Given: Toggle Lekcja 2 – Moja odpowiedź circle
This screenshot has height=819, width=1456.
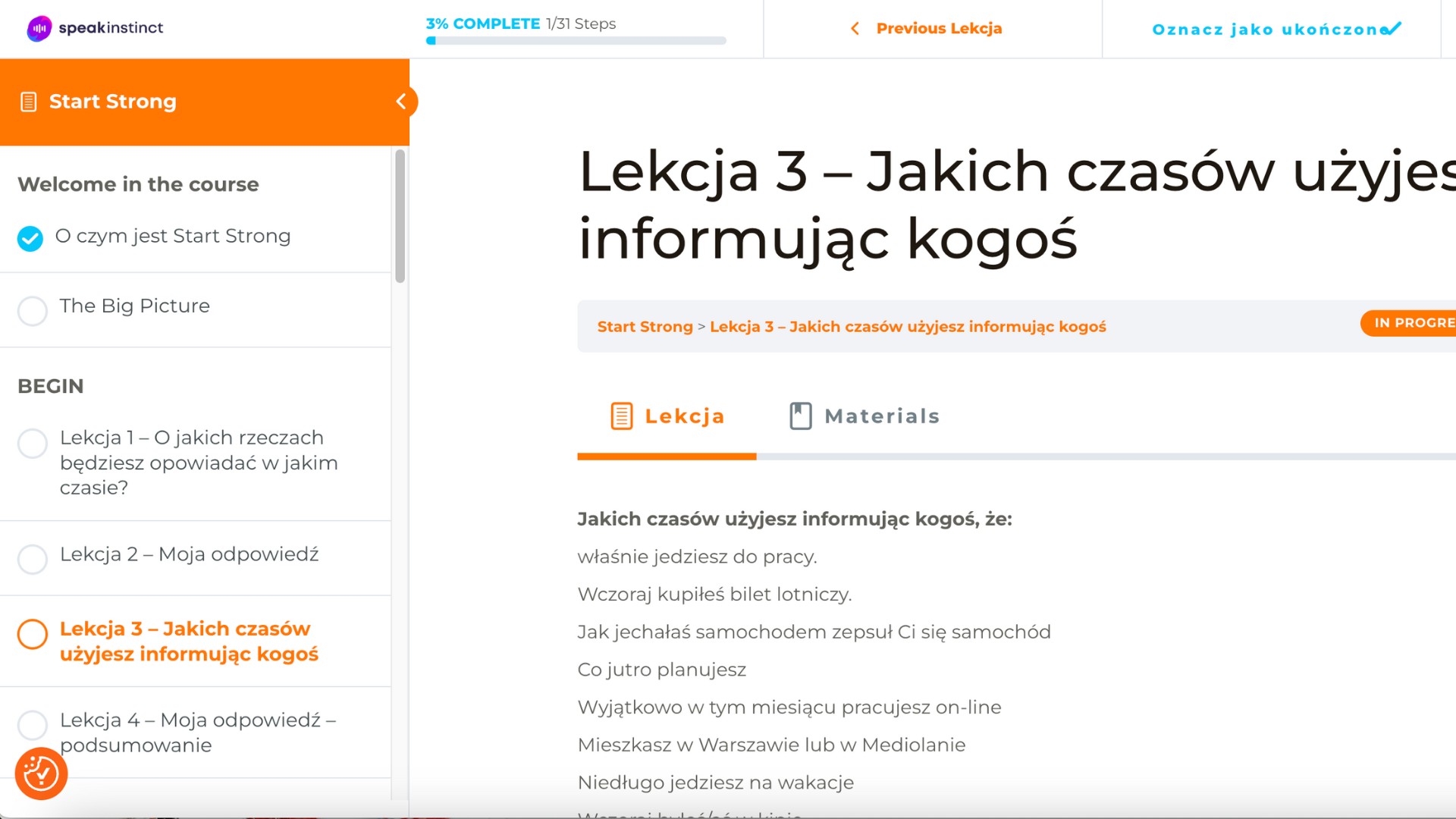Looking at the screenshot, I should pos(33,559).
